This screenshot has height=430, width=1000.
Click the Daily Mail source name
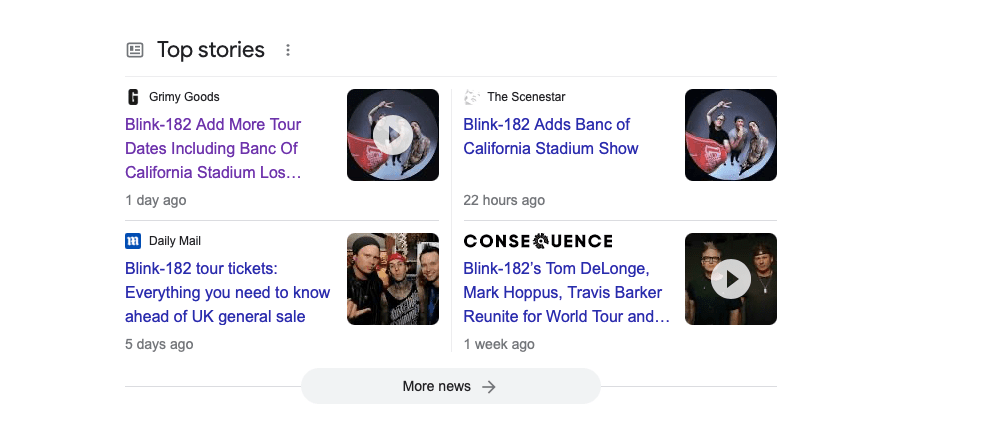click(175, 241)
